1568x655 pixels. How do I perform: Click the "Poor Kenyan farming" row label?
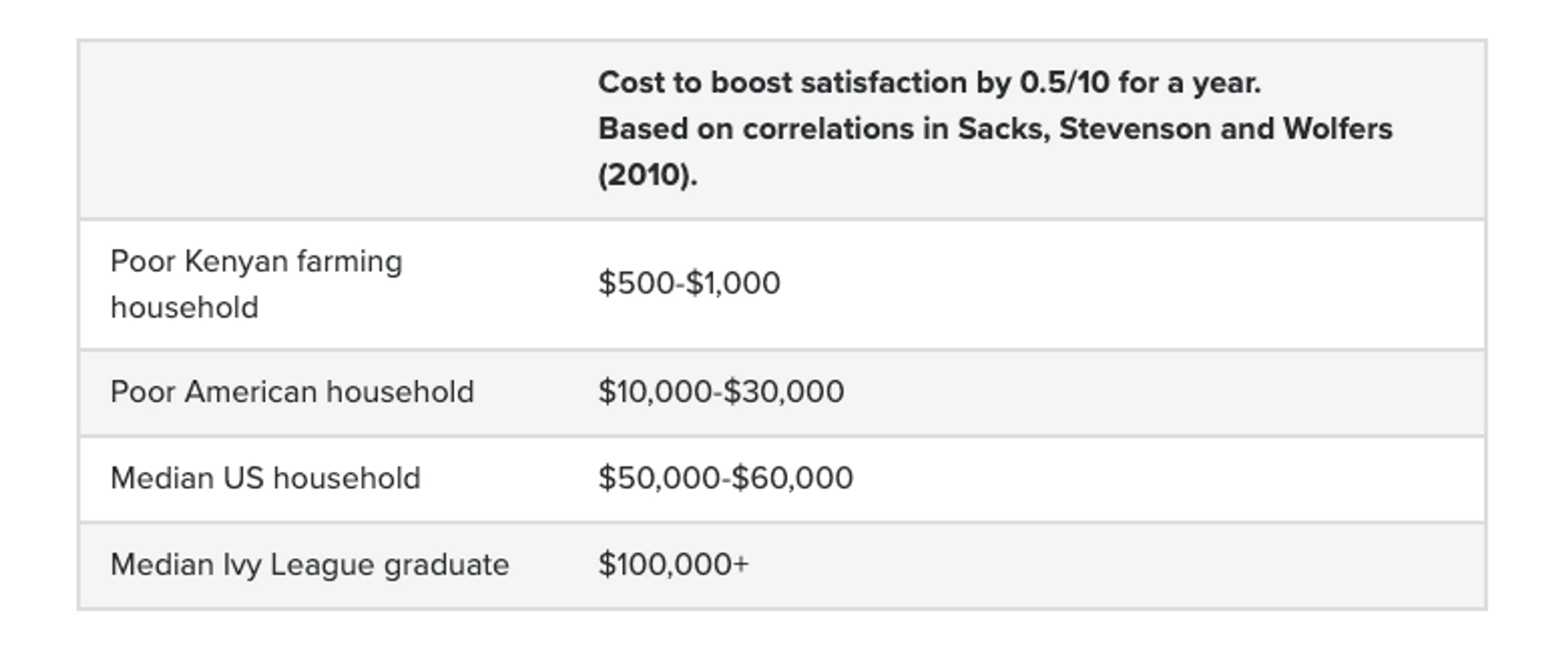tap(256, 262)
